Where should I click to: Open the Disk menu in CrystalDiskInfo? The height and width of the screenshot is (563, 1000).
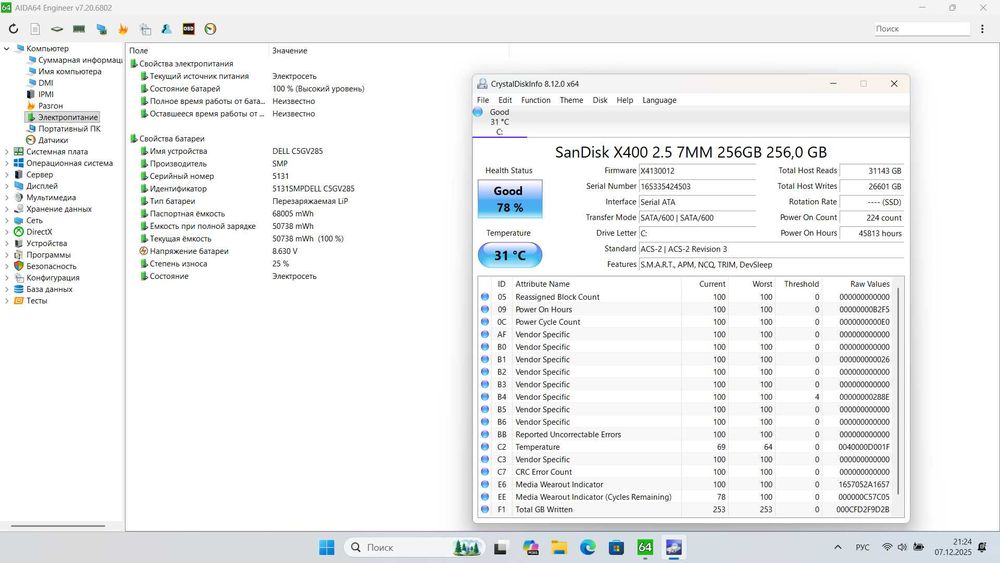point(600,100)
